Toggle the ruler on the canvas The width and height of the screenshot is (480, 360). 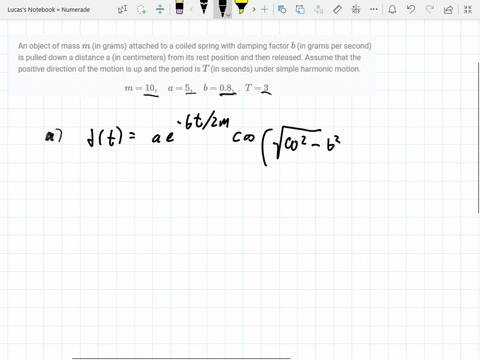337,9
